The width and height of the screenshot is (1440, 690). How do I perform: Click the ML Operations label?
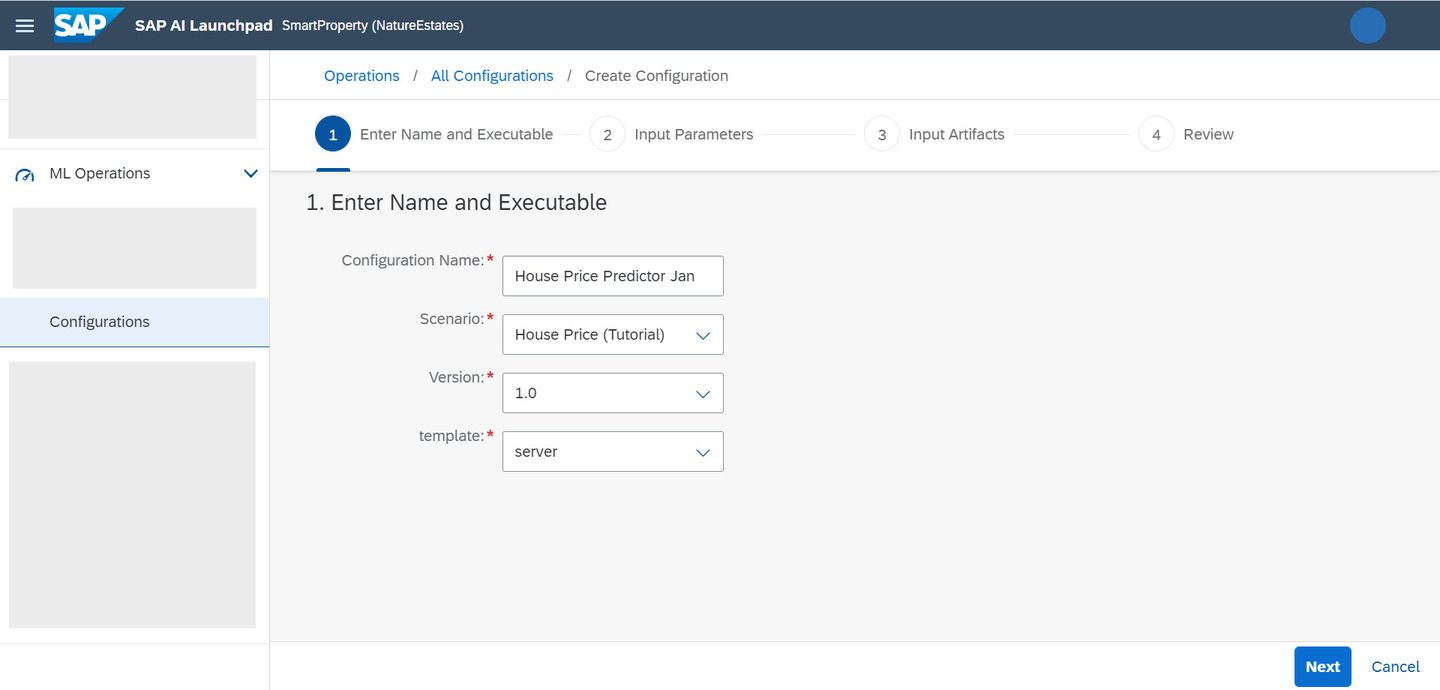pos(100,173)
